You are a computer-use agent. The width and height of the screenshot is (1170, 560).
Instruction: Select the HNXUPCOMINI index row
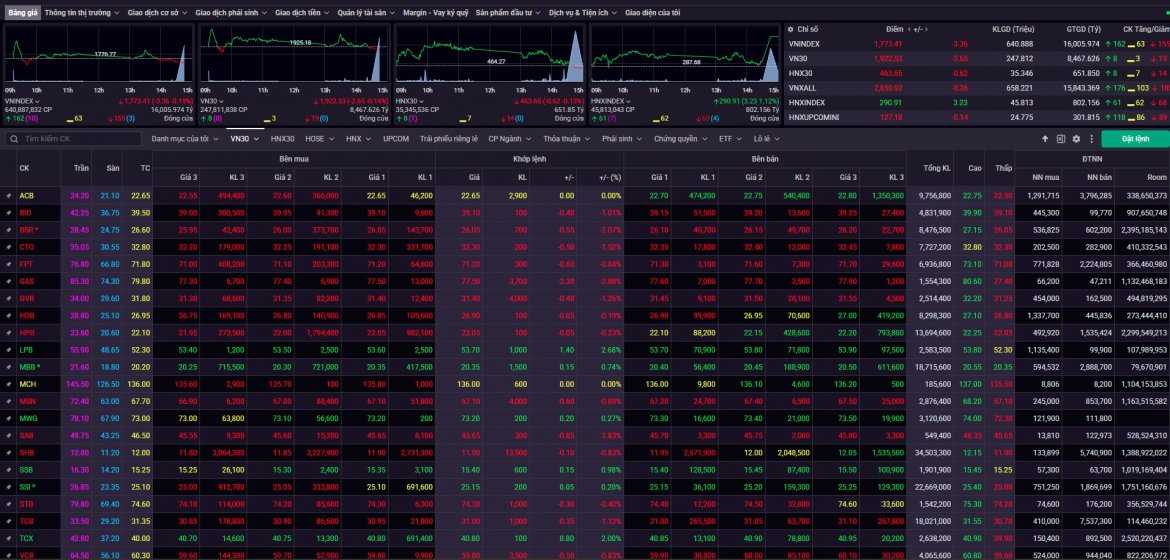(x=977, y=117)
